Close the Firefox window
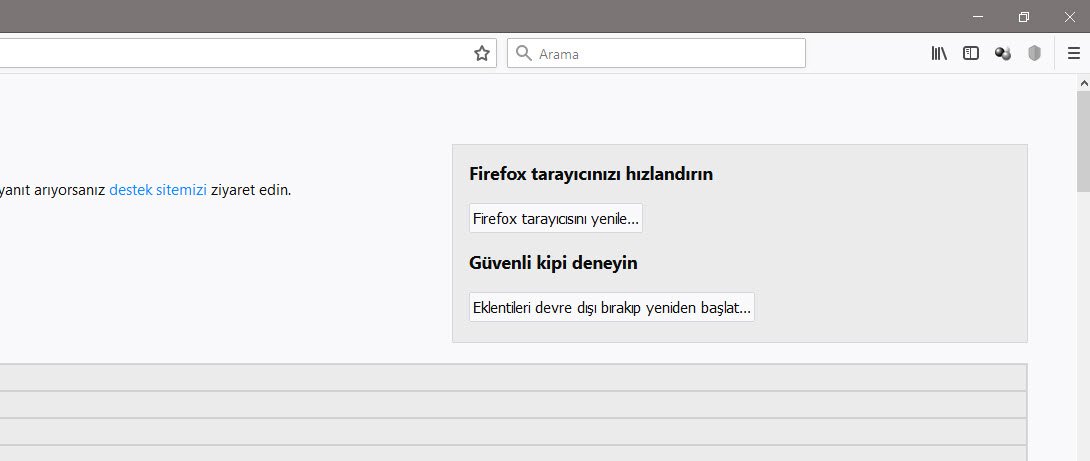Screen dimensions: 1090x461 pyautogui.click(x=1069, y=17)
